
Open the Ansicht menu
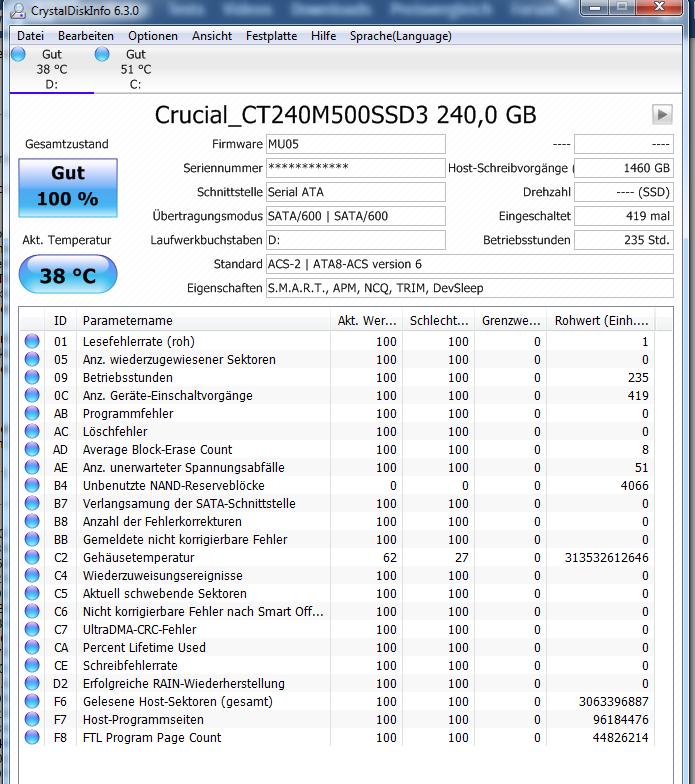[212, 36]
